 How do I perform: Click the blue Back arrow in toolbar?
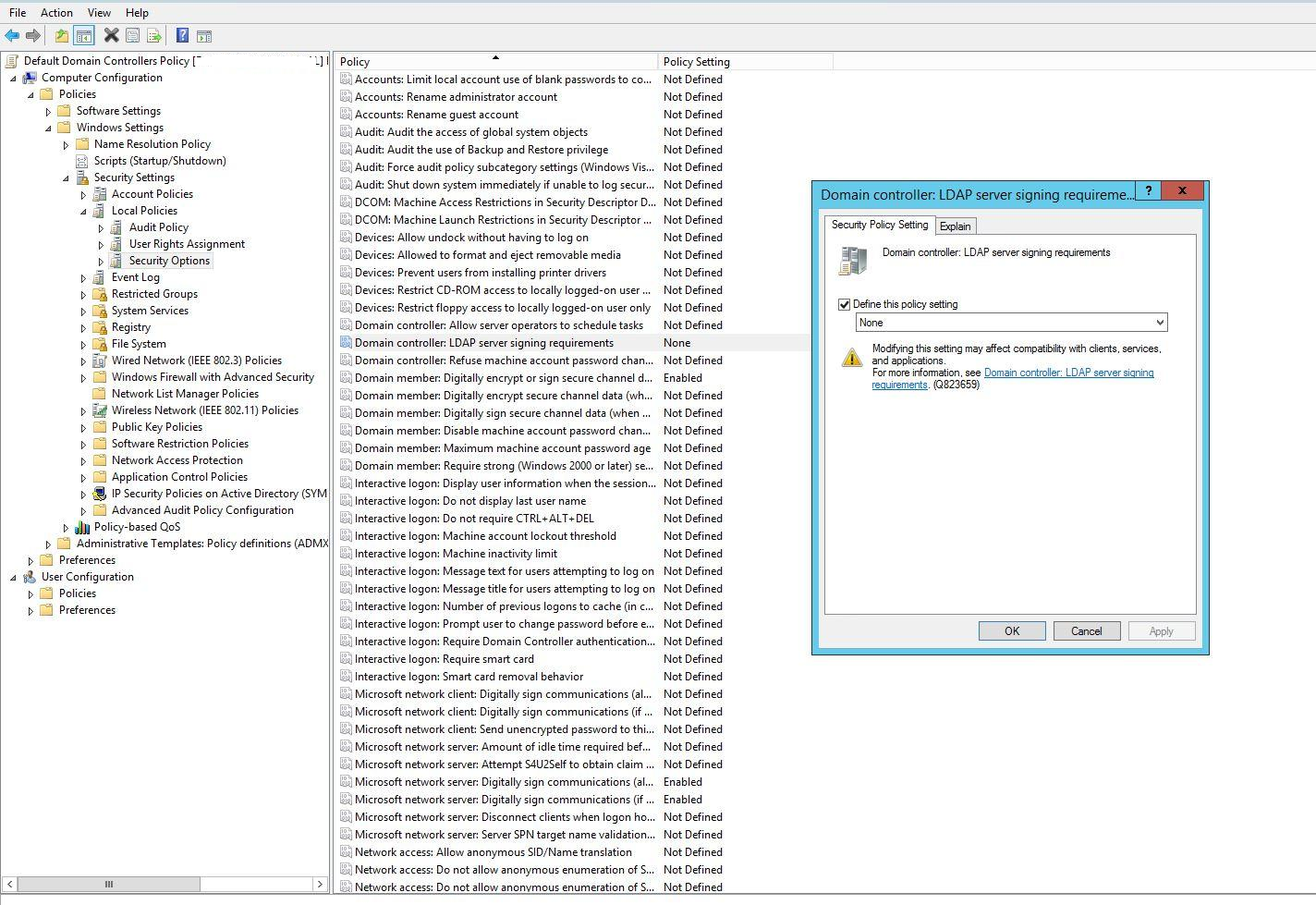pos(12,36)
